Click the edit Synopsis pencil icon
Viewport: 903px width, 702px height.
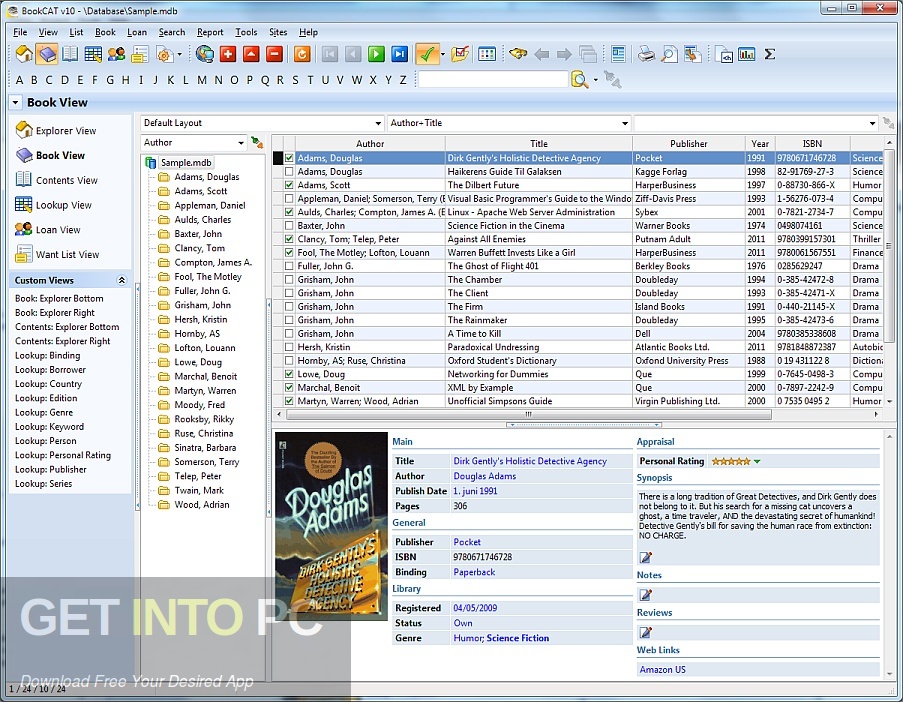[646, 557]
